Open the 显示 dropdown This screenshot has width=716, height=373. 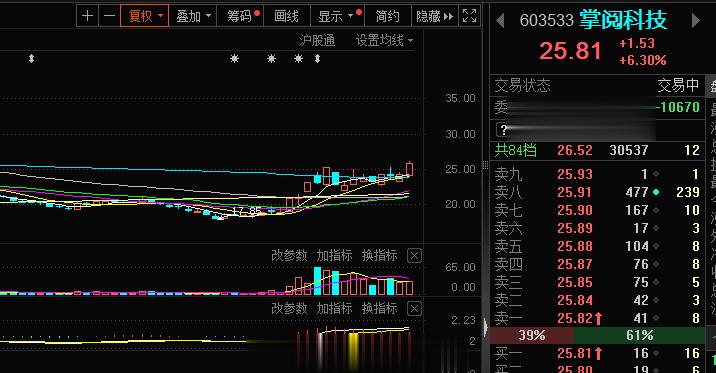(x=338, y=16)
